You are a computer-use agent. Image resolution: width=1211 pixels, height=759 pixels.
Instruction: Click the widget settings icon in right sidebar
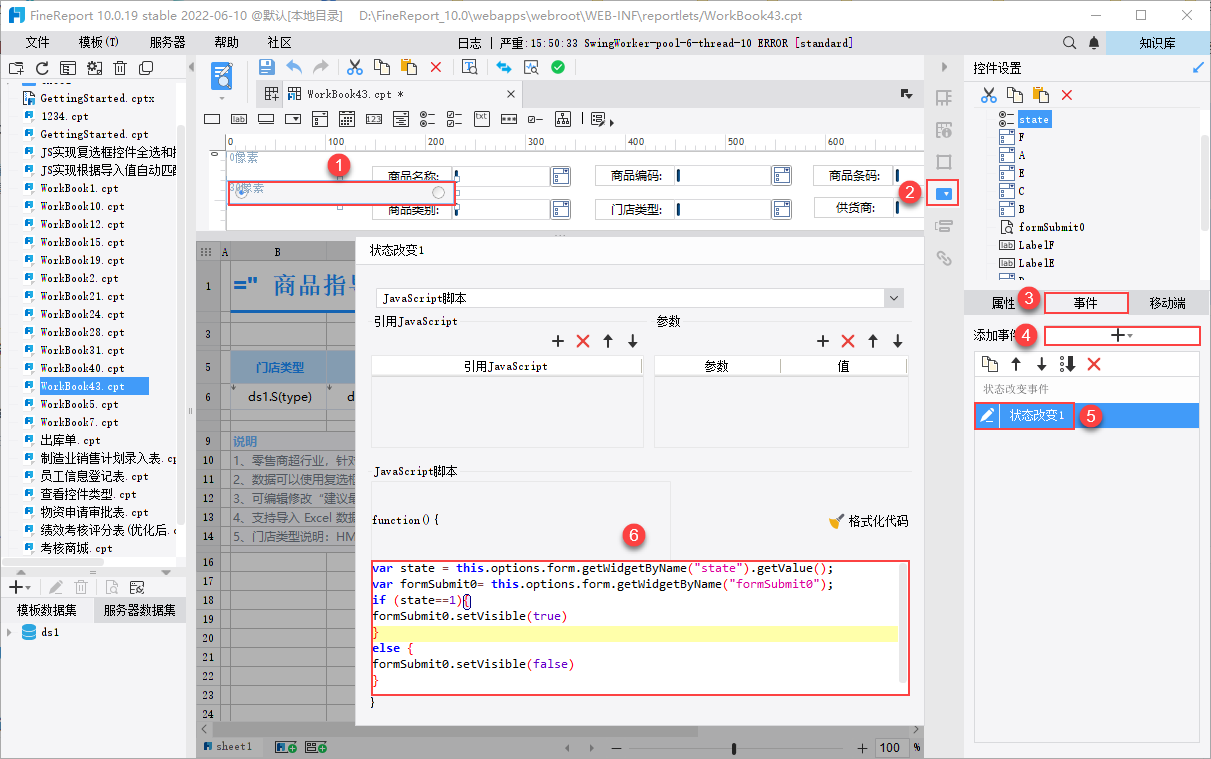[x=943, y=191]
